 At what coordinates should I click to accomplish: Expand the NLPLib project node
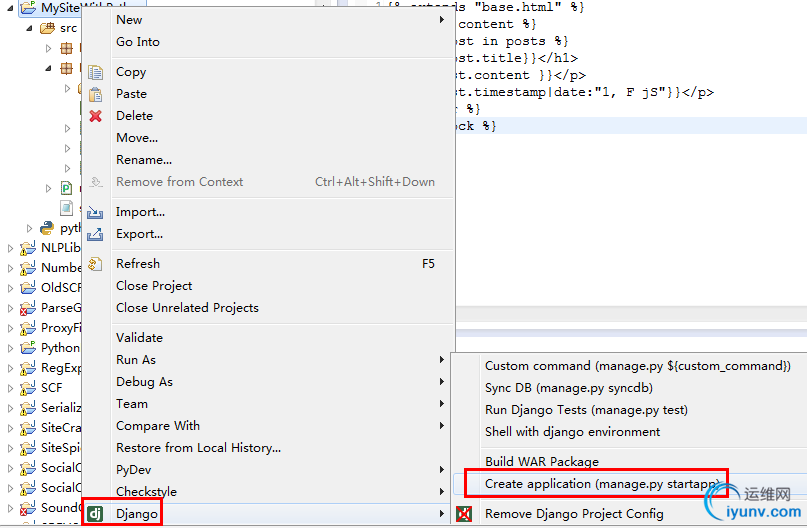10,248
